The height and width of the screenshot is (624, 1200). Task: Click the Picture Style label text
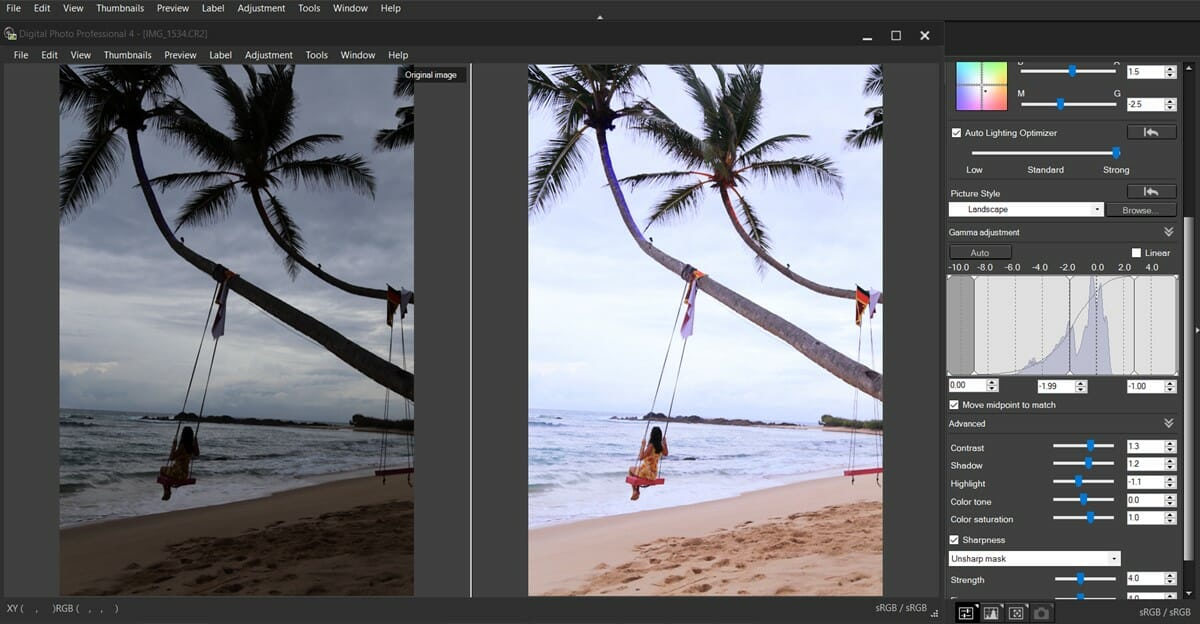(x=975, y=193)
